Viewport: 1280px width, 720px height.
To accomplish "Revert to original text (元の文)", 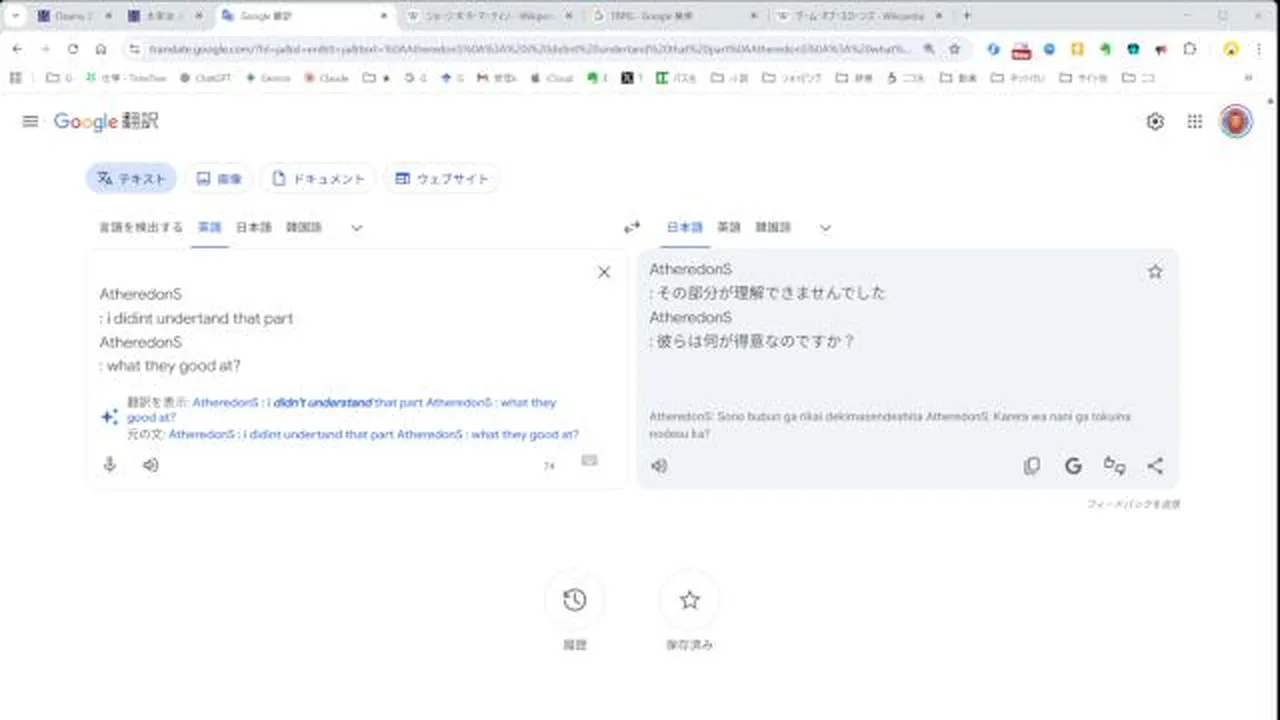I will pos(373,435).
